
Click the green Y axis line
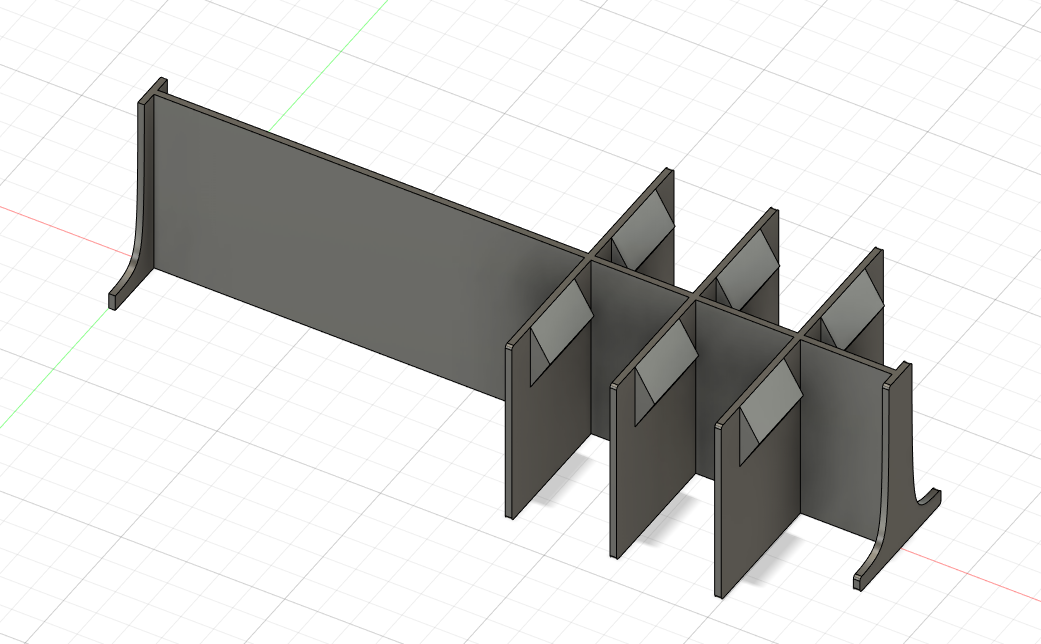point(330,60)
